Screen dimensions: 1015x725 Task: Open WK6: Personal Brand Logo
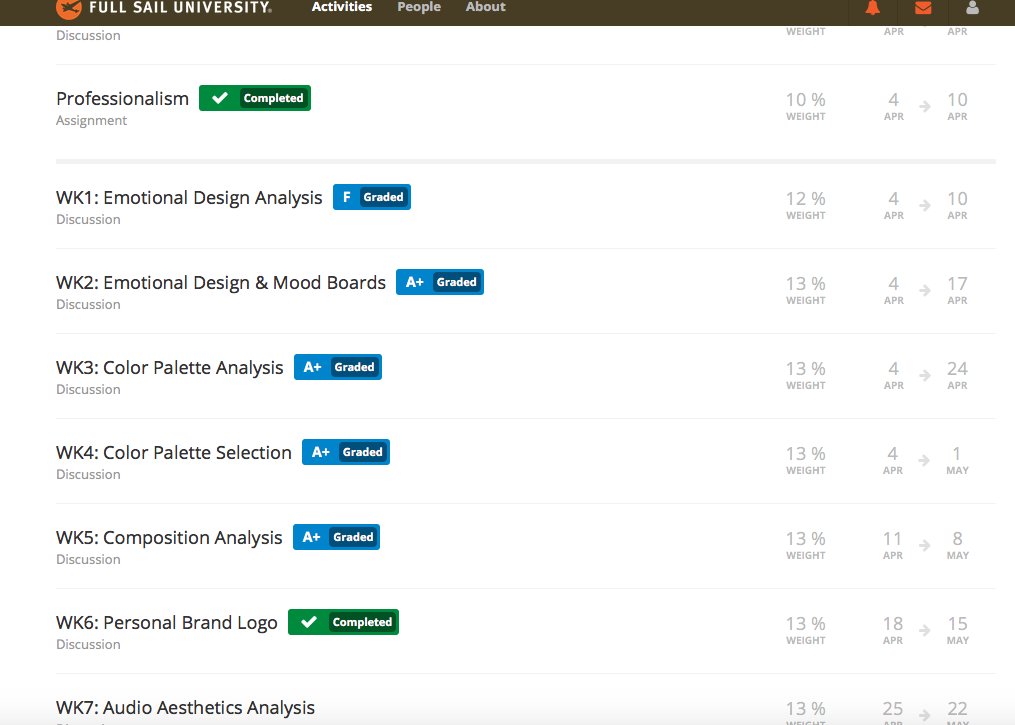point(166,623)
